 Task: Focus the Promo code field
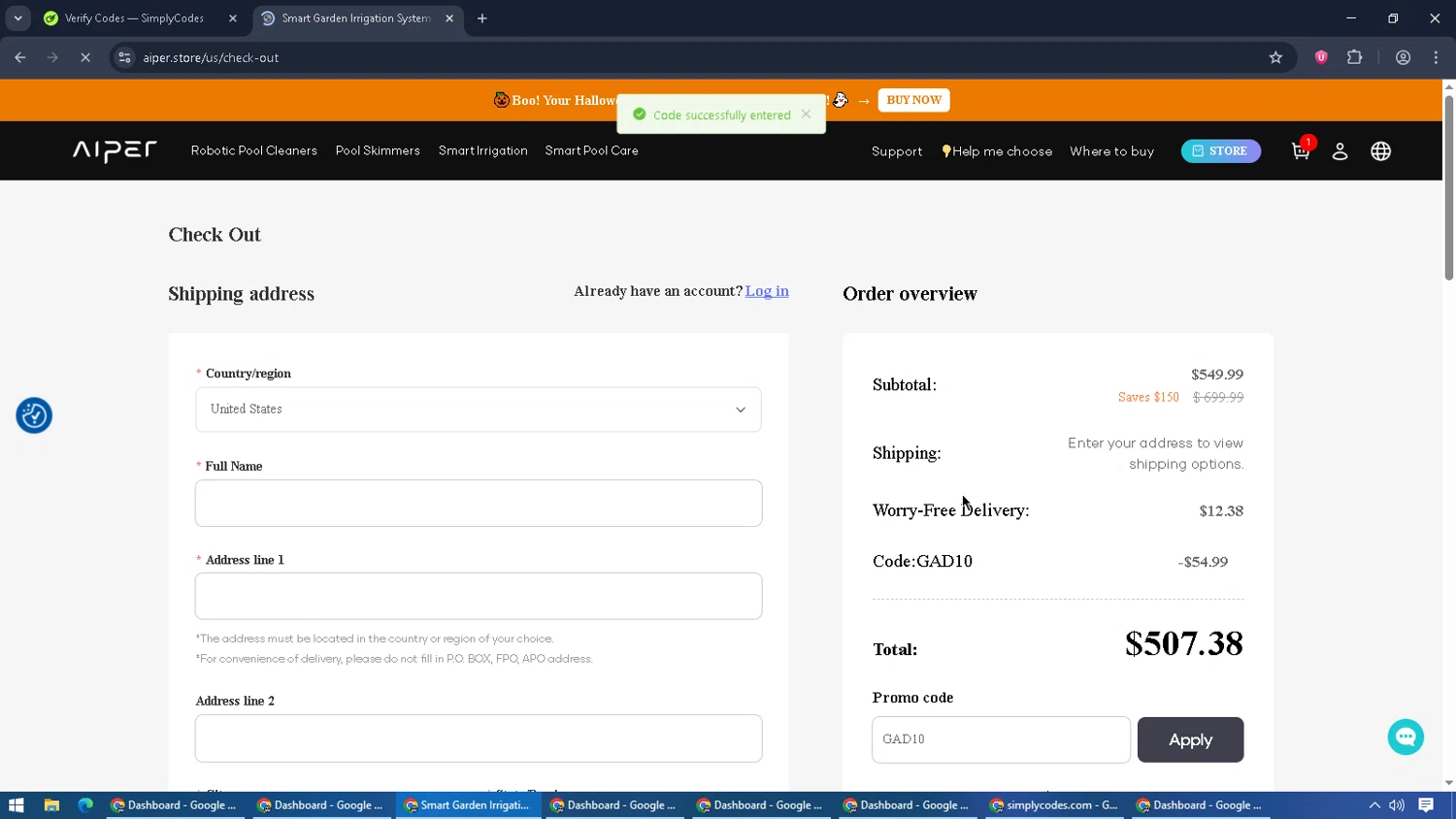tap(1001, 739)
